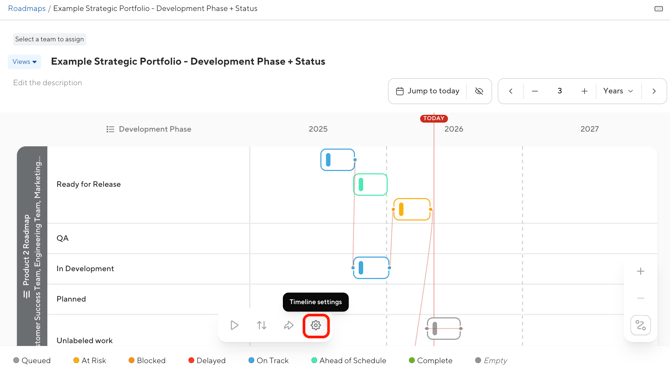Click the TODAY marker label
Image resolution: width=670 pixels, height=373 pixels.
pos(434,118)
